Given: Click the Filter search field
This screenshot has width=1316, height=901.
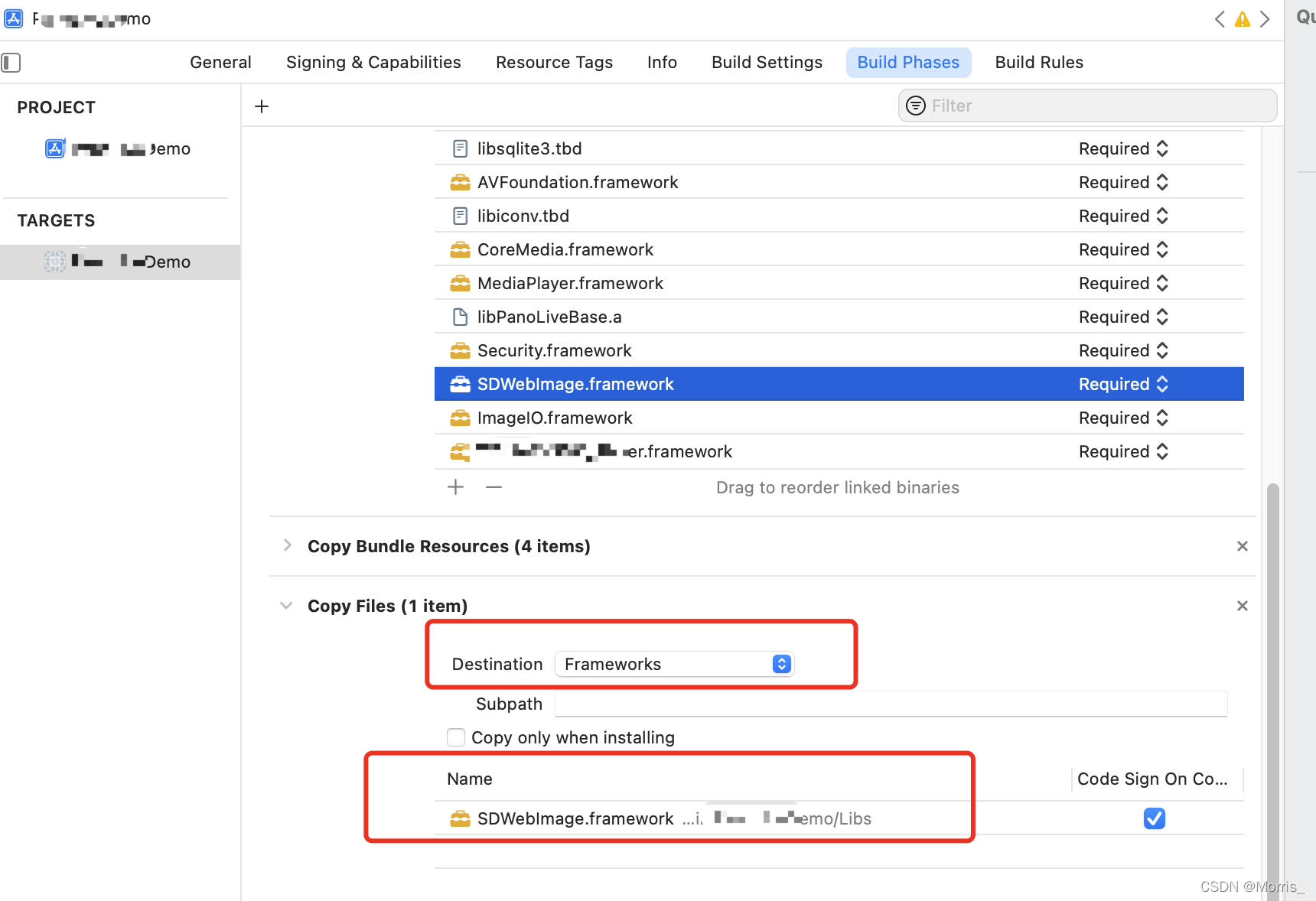Looking at the screenshot, I should [1087, 106].
